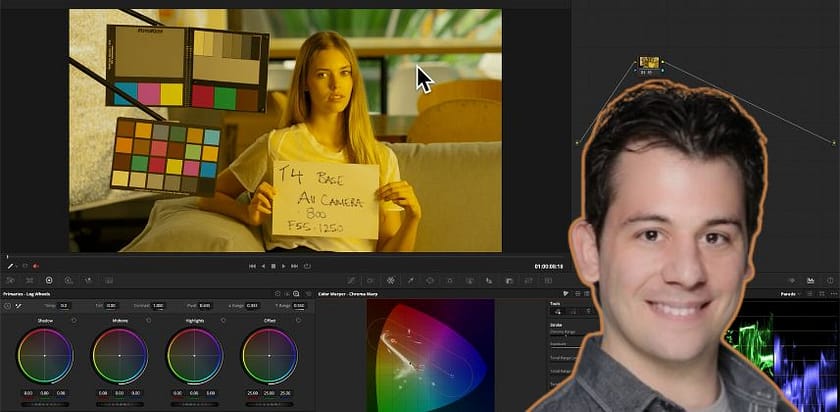Open the Qualifier eyedropper palette
This screenshot has width=840, height=412.
(x=411, y=280)
